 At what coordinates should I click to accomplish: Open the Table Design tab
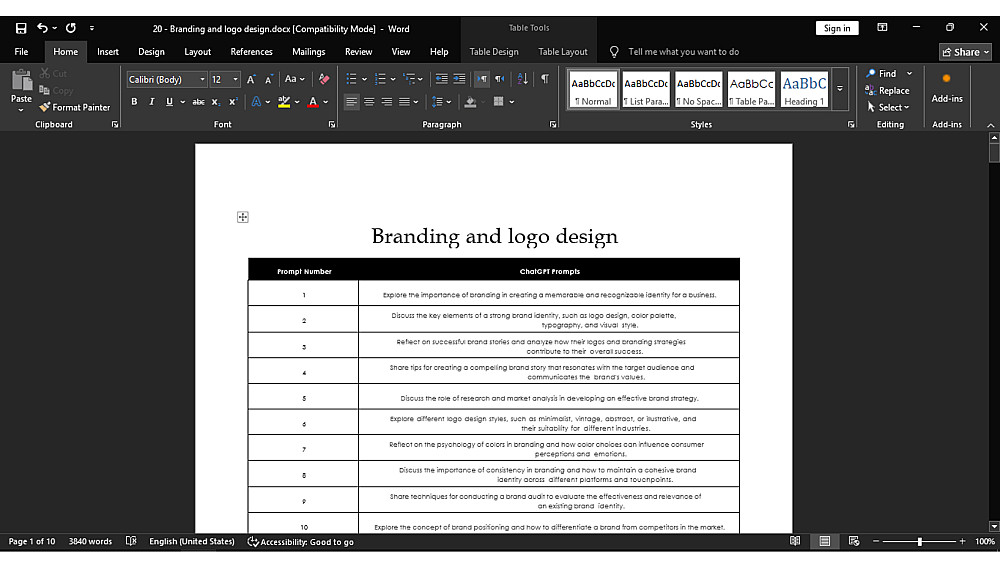coord(494,52)
